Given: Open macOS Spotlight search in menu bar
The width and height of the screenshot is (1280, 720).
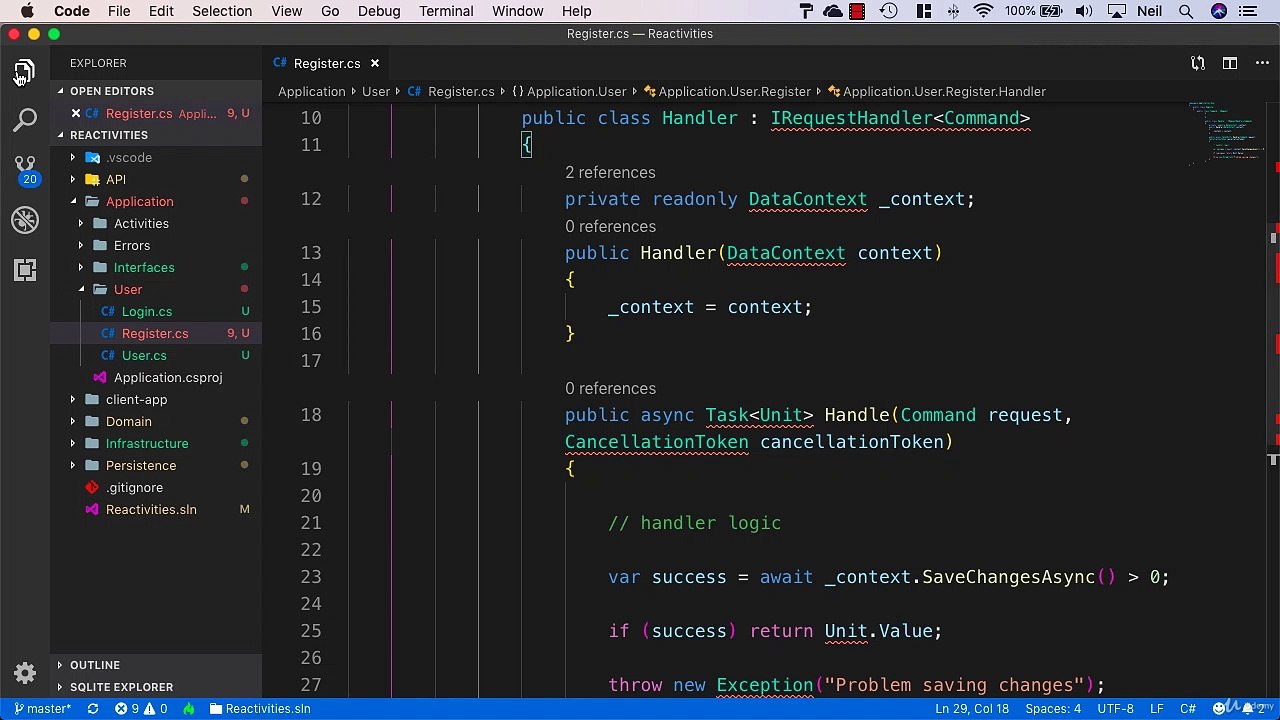Looking at the screenshot, I should pyautogui.click(x=1186, y=11).
